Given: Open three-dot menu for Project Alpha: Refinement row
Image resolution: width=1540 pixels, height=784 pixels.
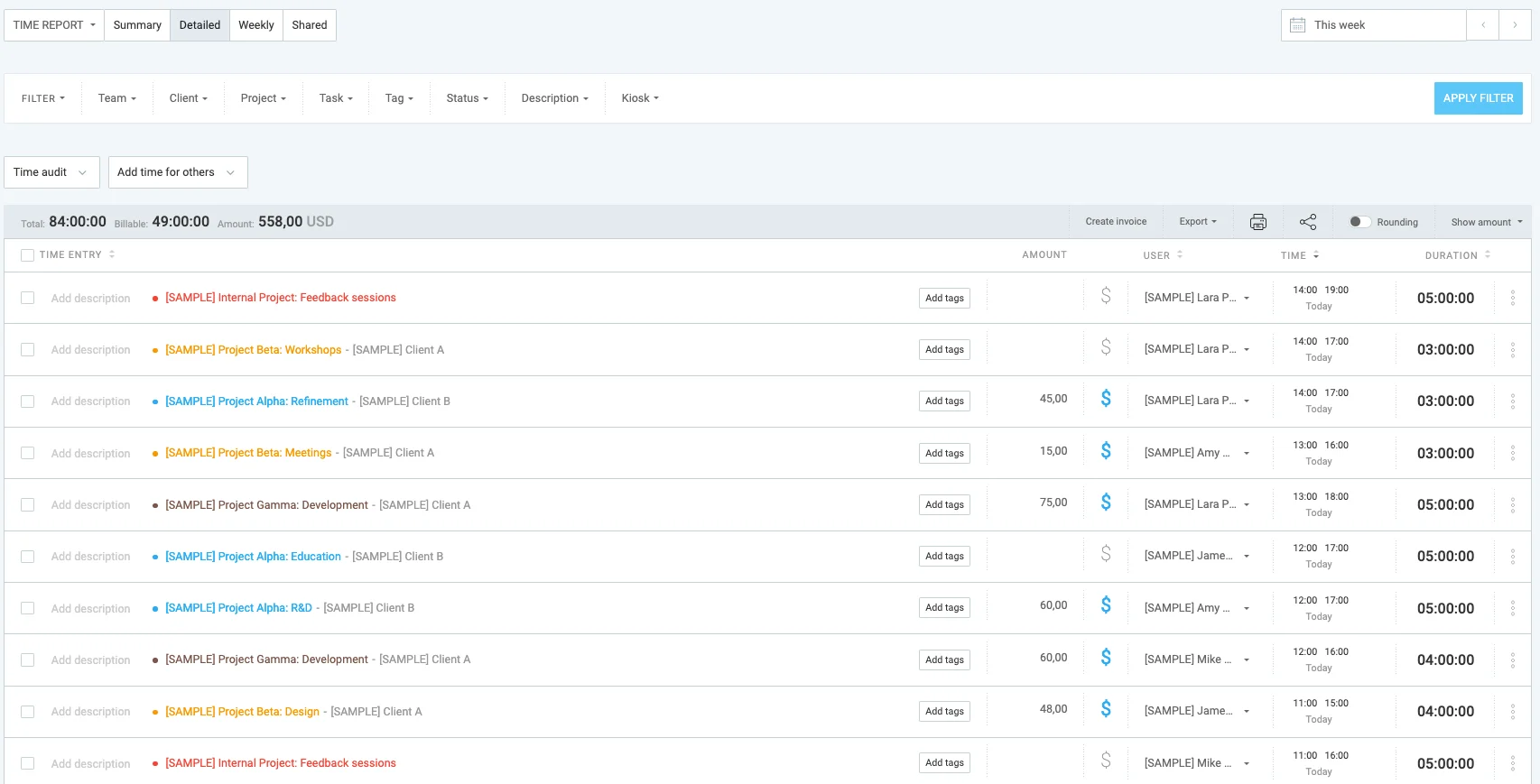Looking at the screenshot, I should pyautogui.click(x=1513, y=401).
